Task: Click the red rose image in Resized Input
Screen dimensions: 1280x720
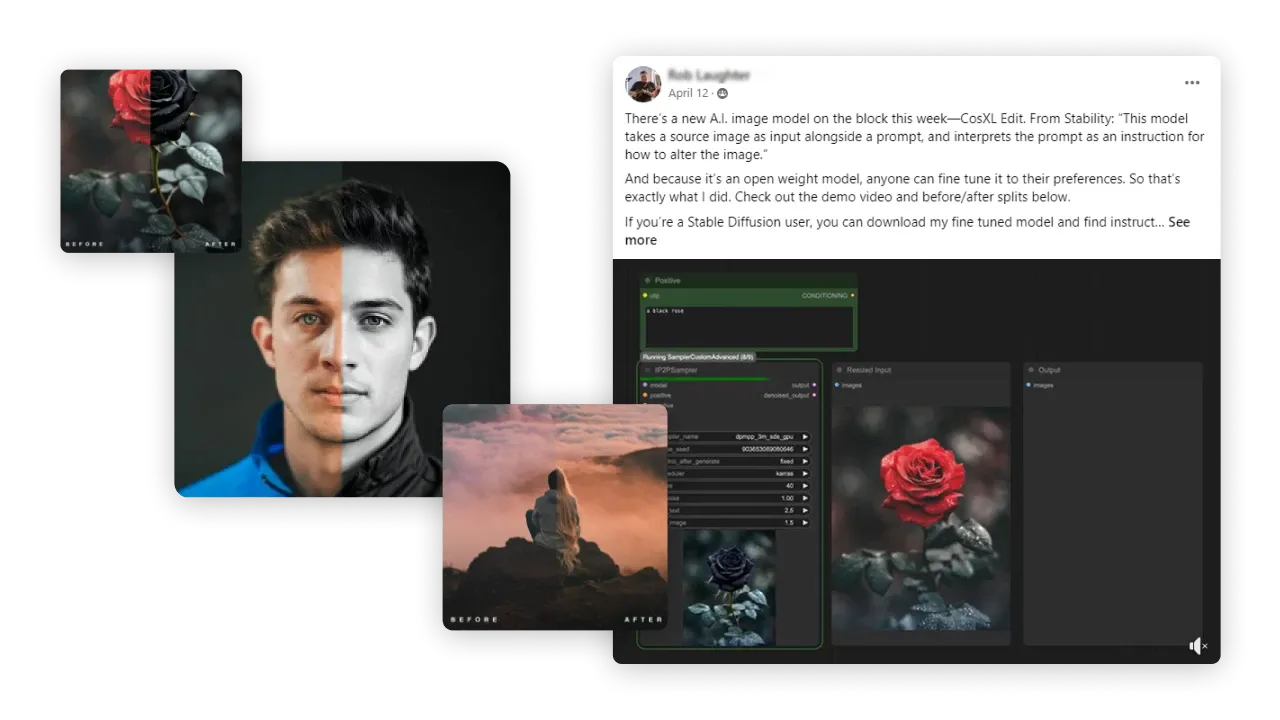Action: point(920,518)
